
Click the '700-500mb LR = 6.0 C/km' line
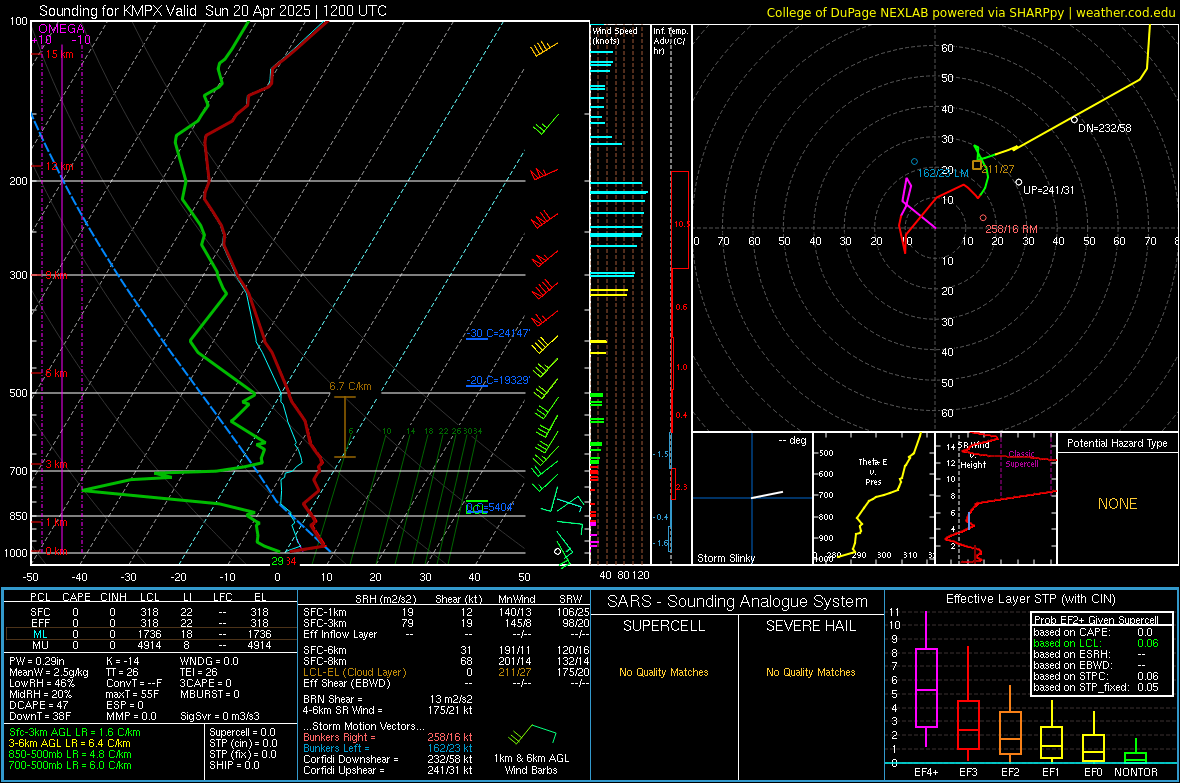click(70, 765)
